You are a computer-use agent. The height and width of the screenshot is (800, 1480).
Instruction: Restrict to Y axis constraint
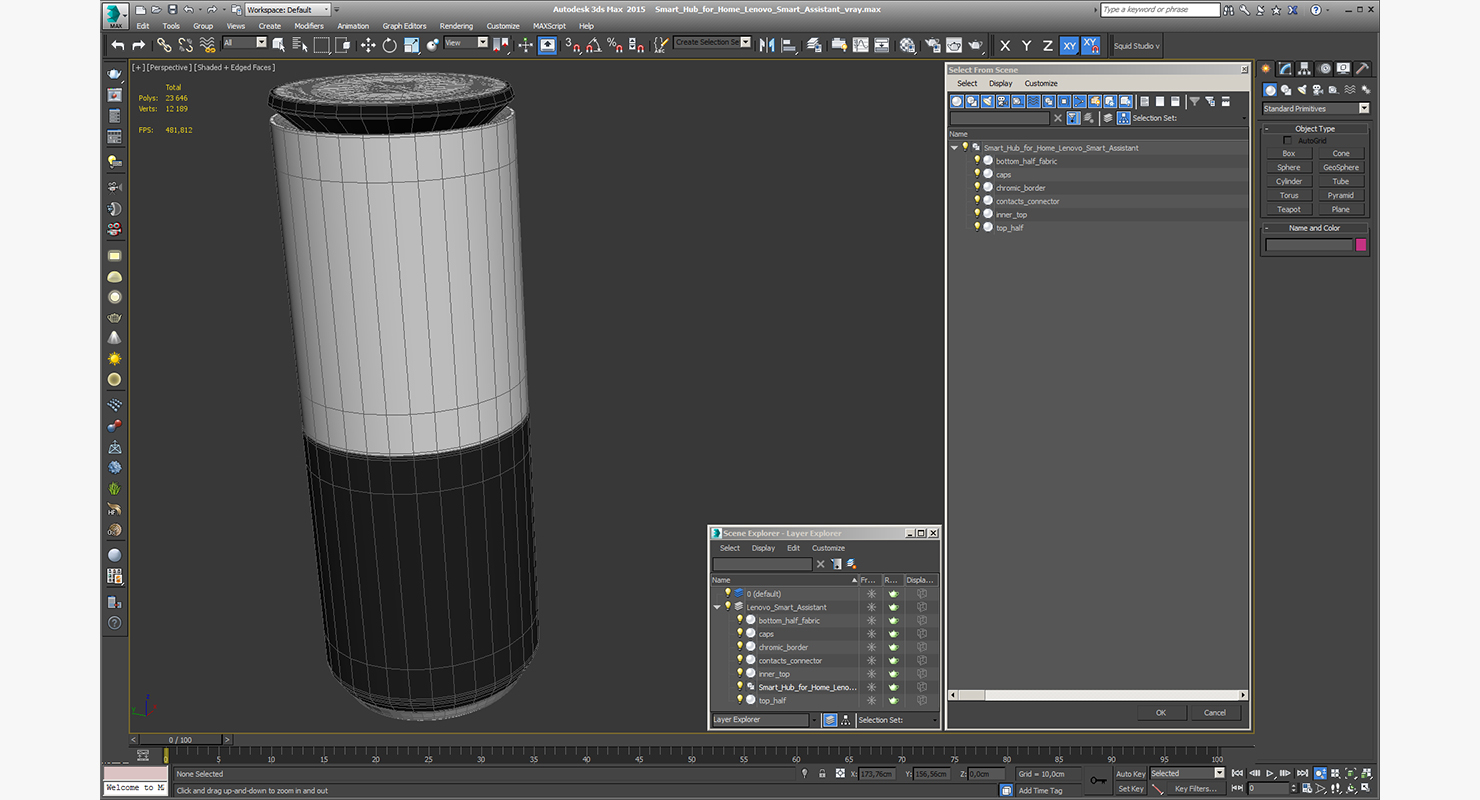tap(1027, 46)
